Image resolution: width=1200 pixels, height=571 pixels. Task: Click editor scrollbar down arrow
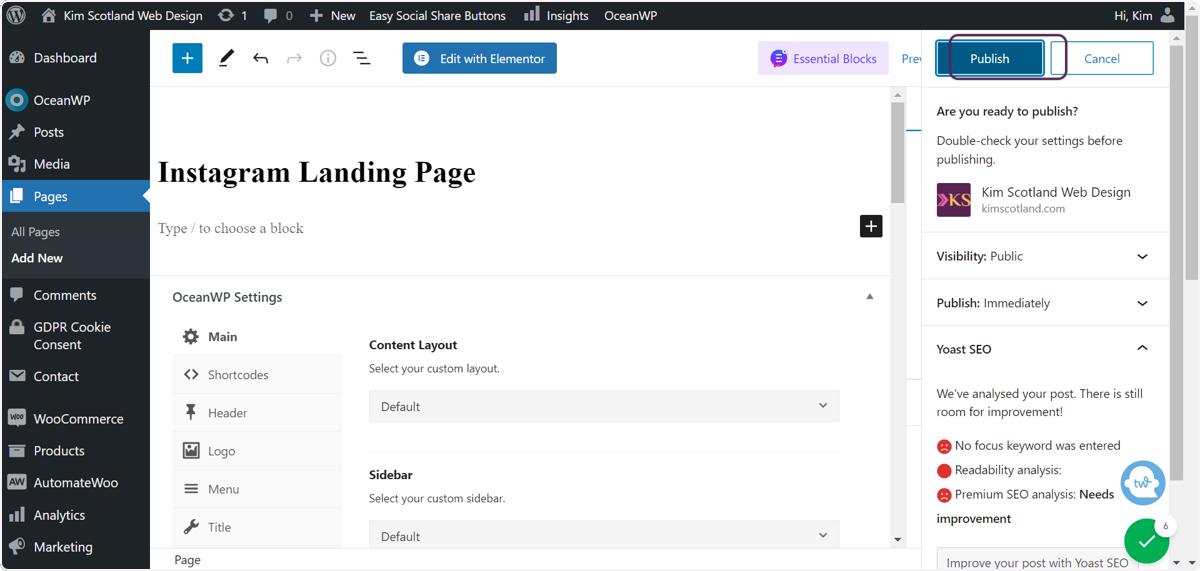[897, 540]
